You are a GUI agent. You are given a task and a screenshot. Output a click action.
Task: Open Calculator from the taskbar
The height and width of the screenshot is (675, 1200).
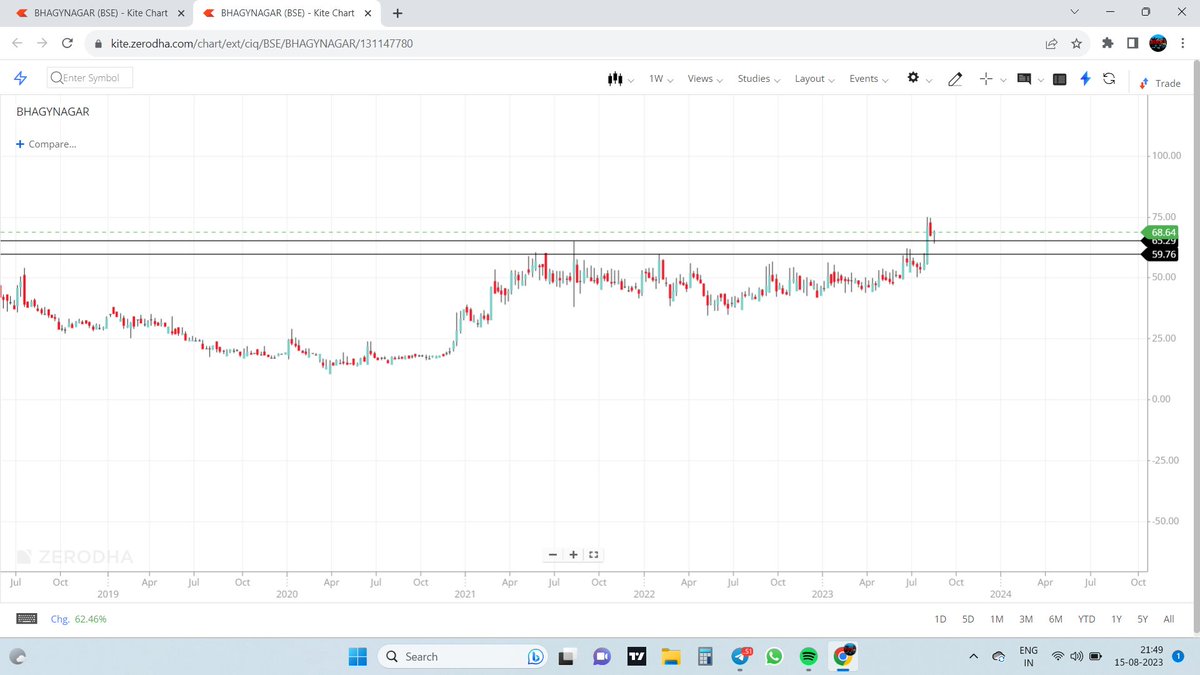click(x=705, y=657)
